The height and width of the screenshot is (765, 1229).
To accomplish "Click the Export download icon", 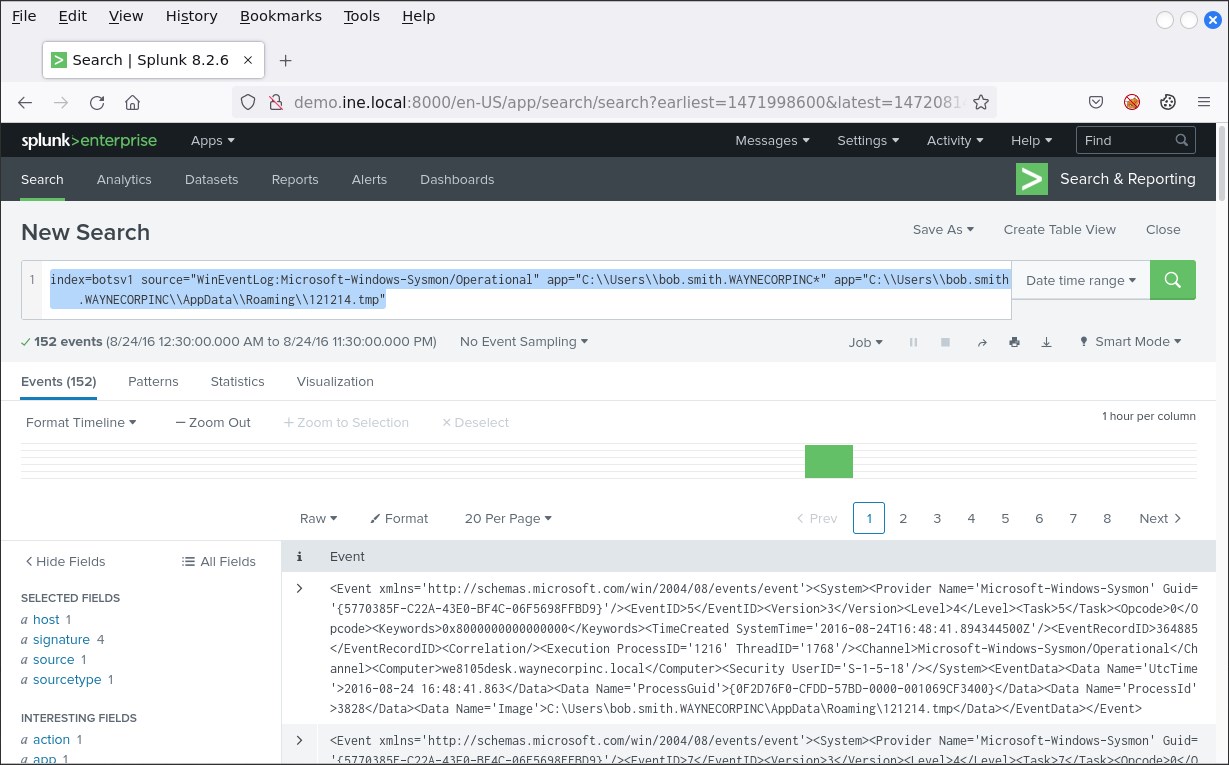I will 1046,342.
